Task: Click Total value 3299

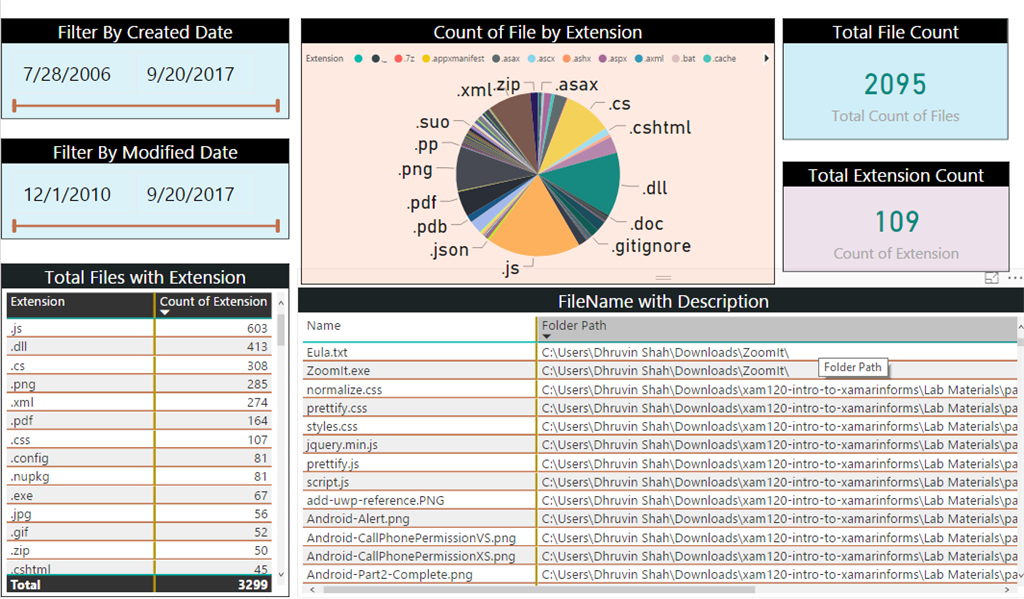Action: [253, 585]
